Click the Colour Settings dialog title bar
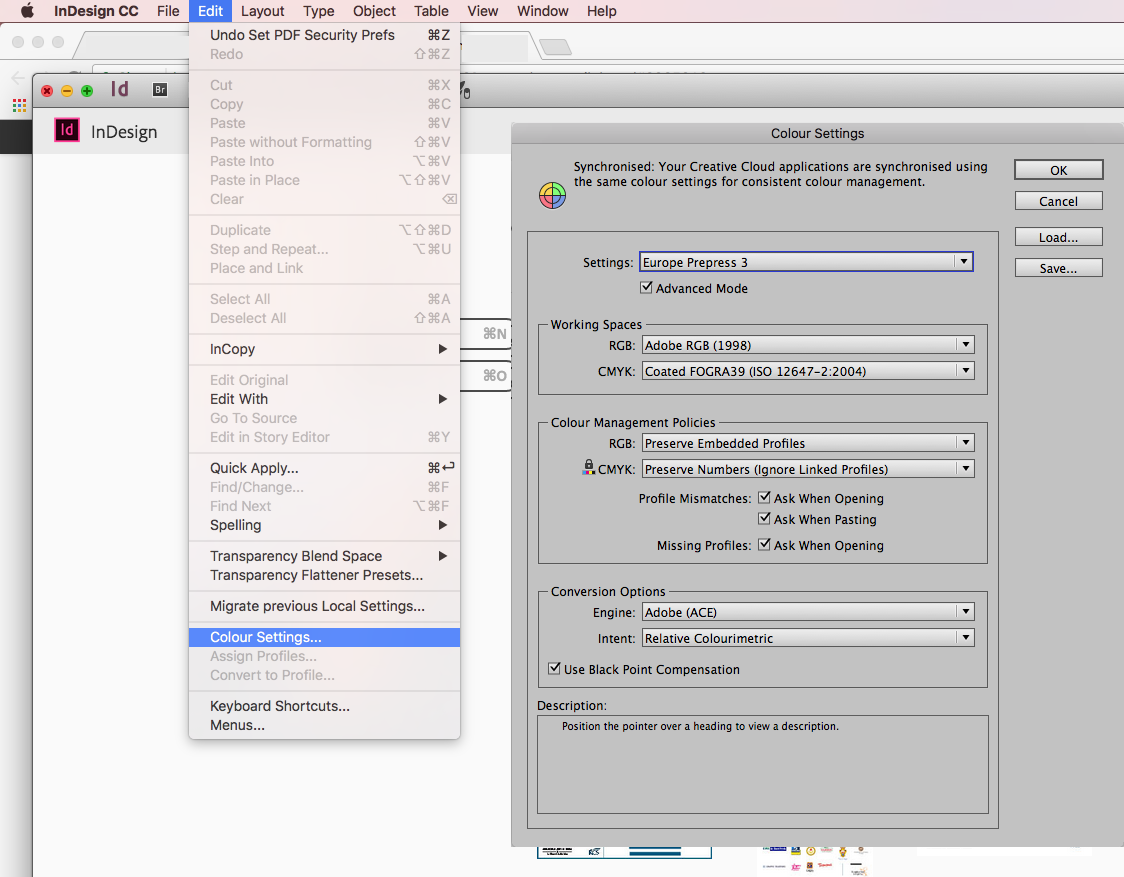1124x877 pixels. [817, 133]
